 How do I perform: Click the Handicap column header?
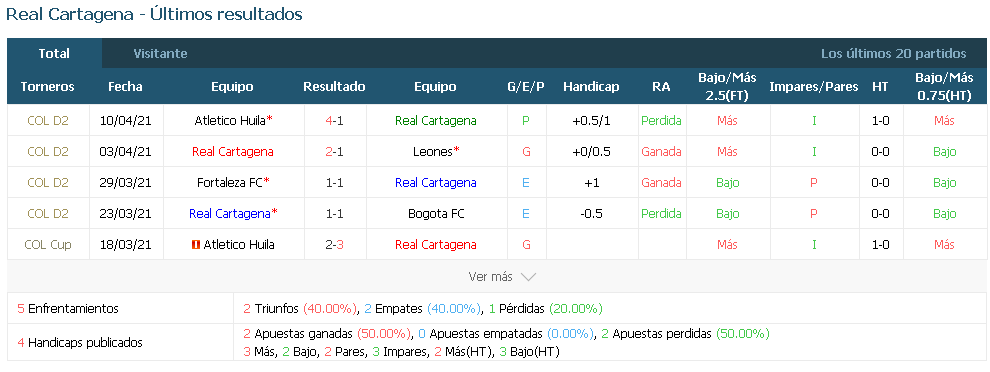coord(591,87)
